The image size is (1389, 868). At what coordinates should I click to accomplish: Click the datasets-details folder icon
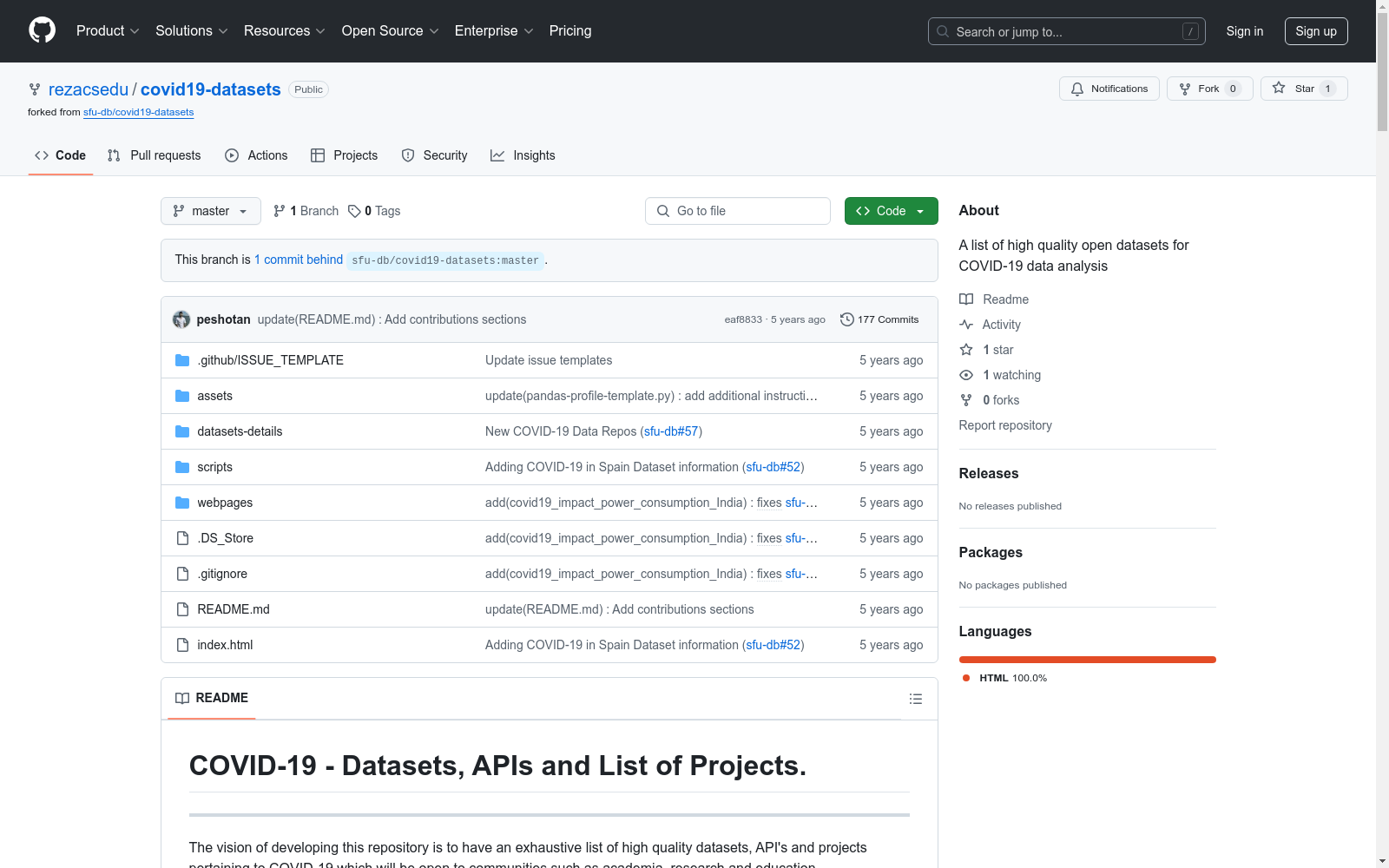pyautogui.click(x=182, y=431)
